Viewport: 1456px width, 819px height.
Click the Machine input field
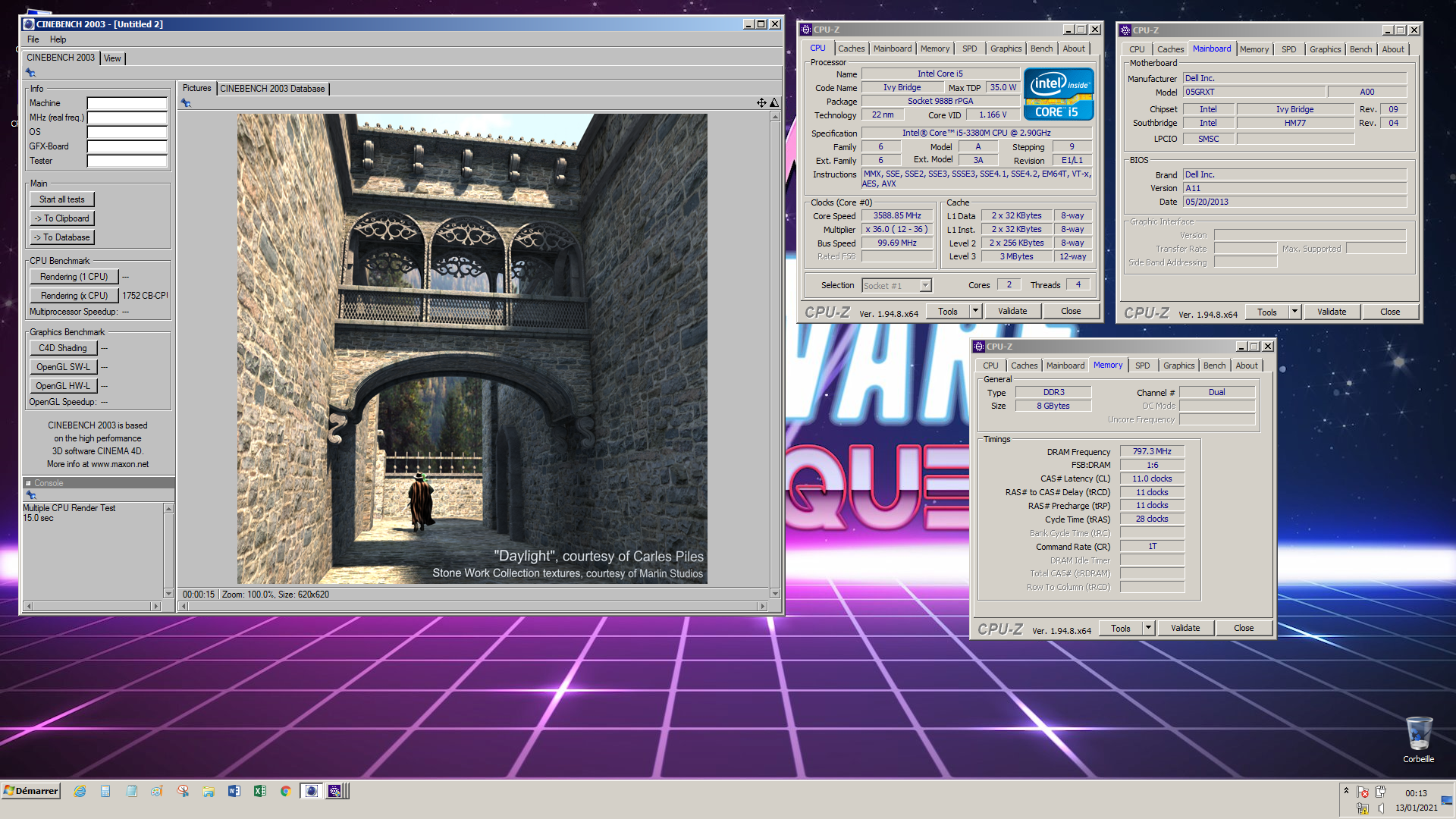[x=127, y=103]
